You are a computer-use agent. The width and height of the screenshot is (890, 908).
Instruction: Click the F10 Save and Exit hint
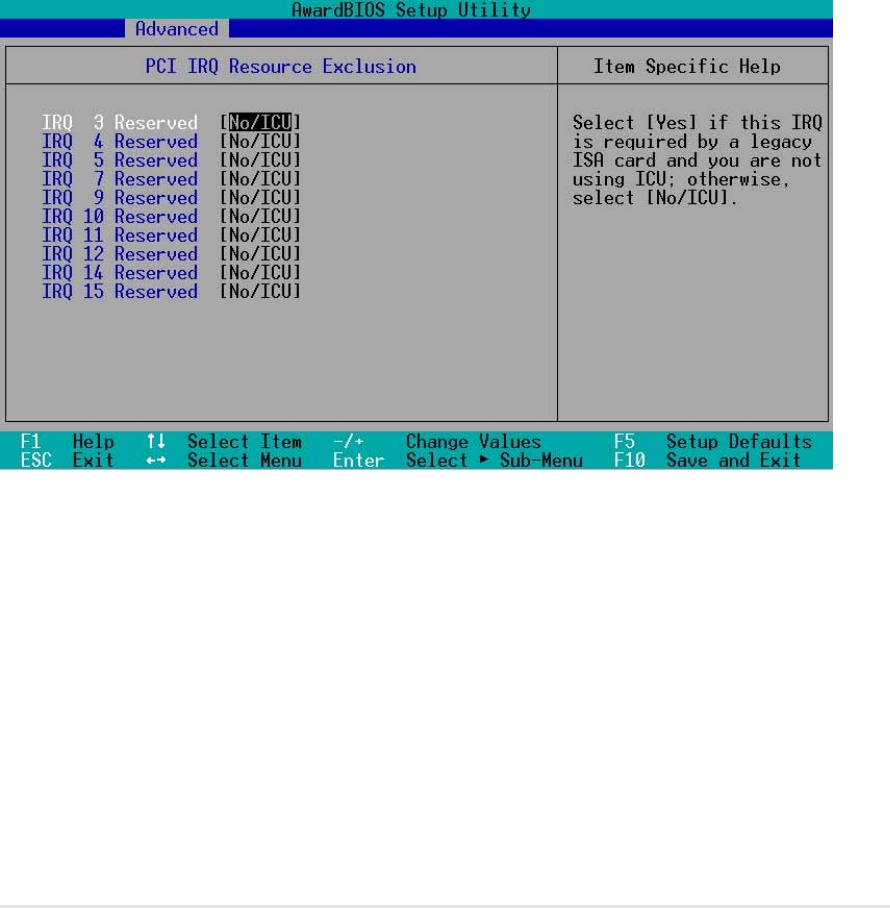point(708,460)
